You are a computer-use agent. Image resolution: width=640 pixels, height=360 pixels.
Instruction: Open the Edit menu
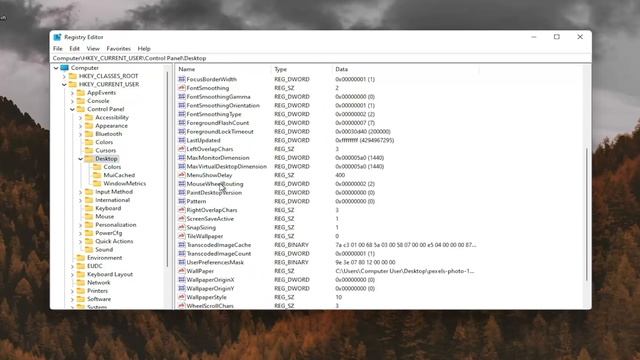click(74, 49)
